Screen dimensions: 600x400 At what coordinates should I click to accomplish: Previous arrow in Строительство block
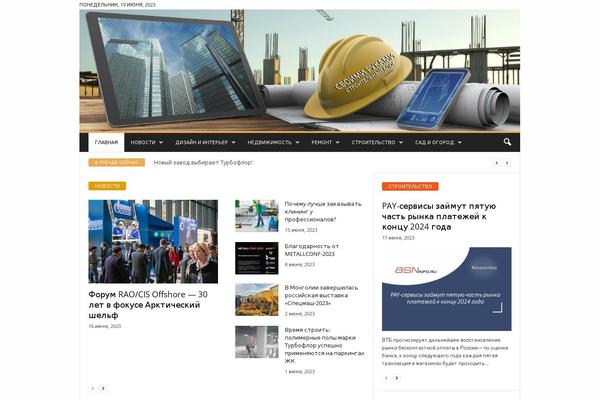[386, 378]
